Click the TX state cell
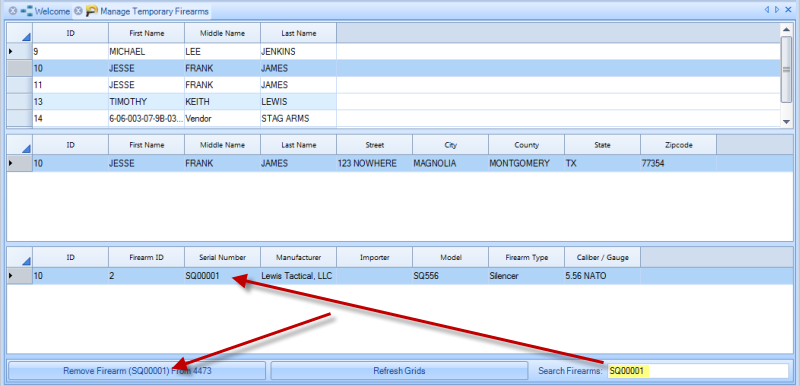Screen dimensions: 800x386 (x=603, y=164)
